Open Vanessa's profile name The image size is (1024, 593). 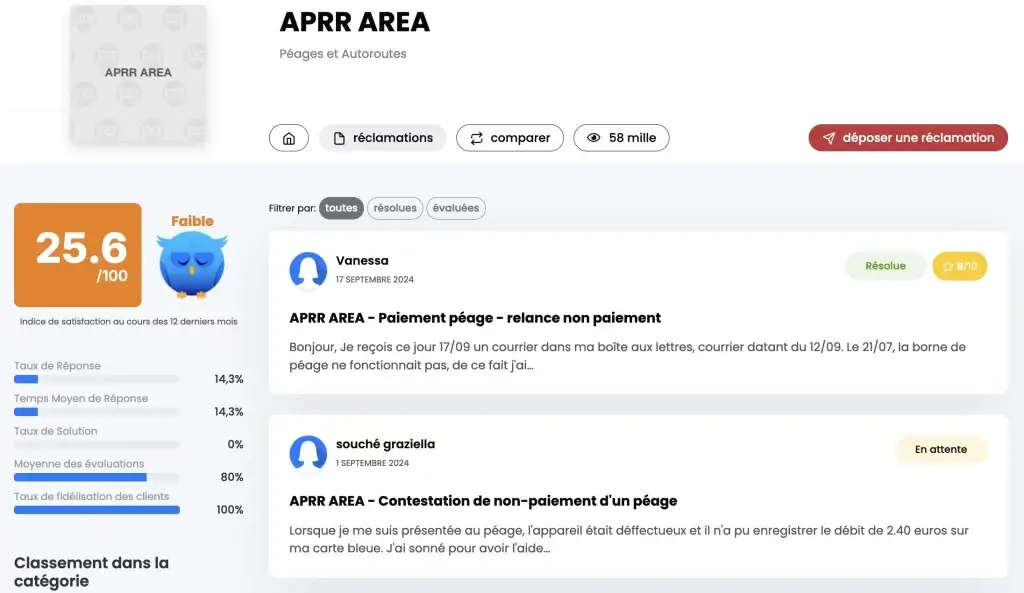click(362, 261)
